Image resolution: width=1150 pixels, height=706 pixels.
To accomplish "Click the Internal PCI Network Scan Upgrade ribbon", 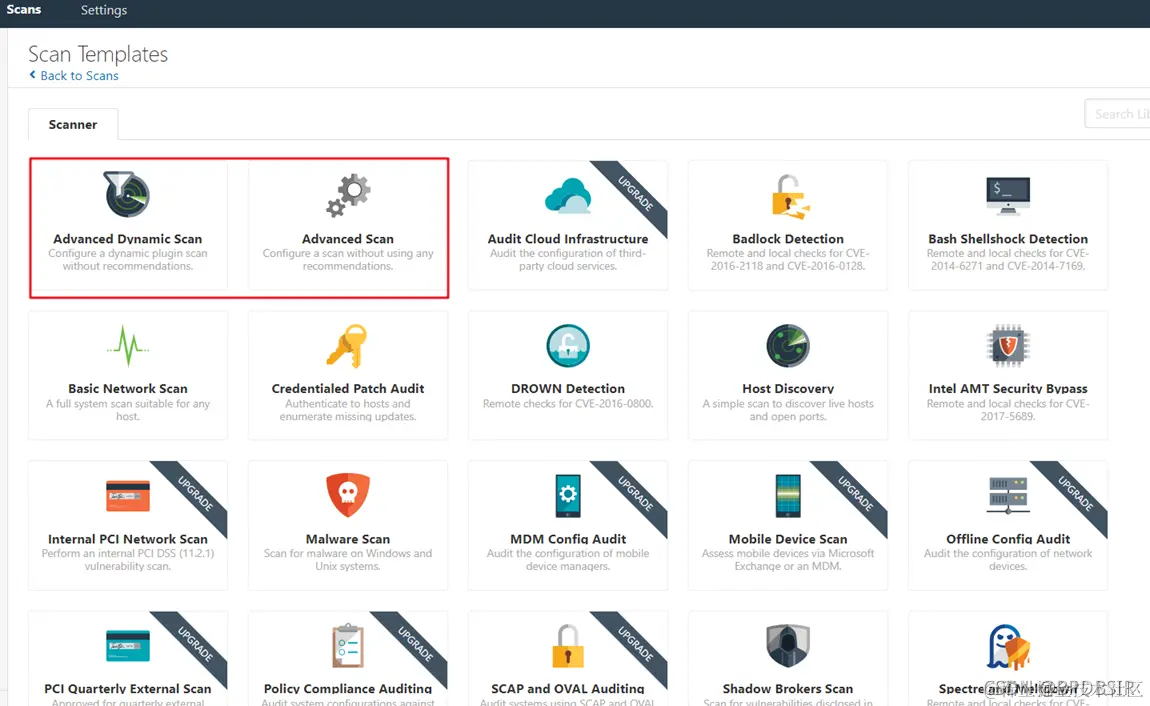I will pos(195,493).
